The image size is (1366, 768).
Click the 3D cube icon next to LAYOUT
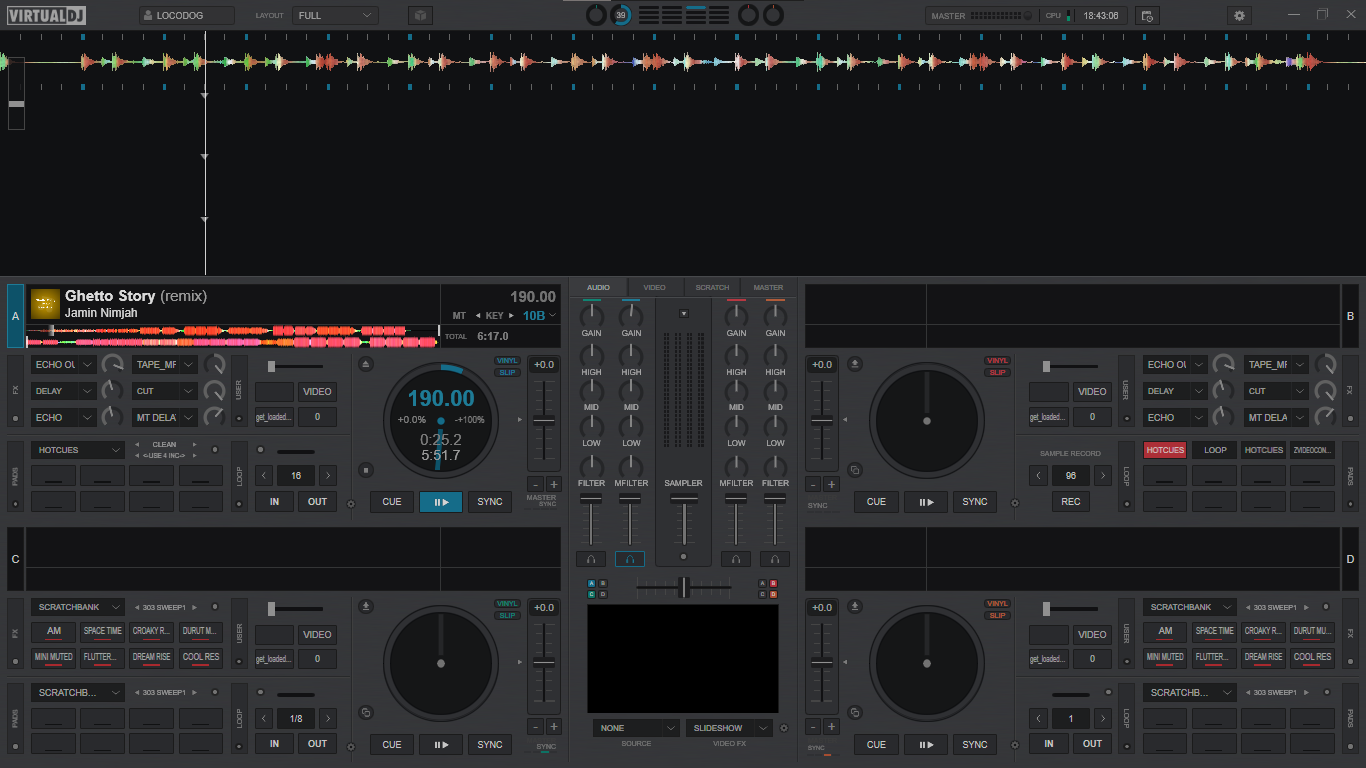(x=421, y=16)
